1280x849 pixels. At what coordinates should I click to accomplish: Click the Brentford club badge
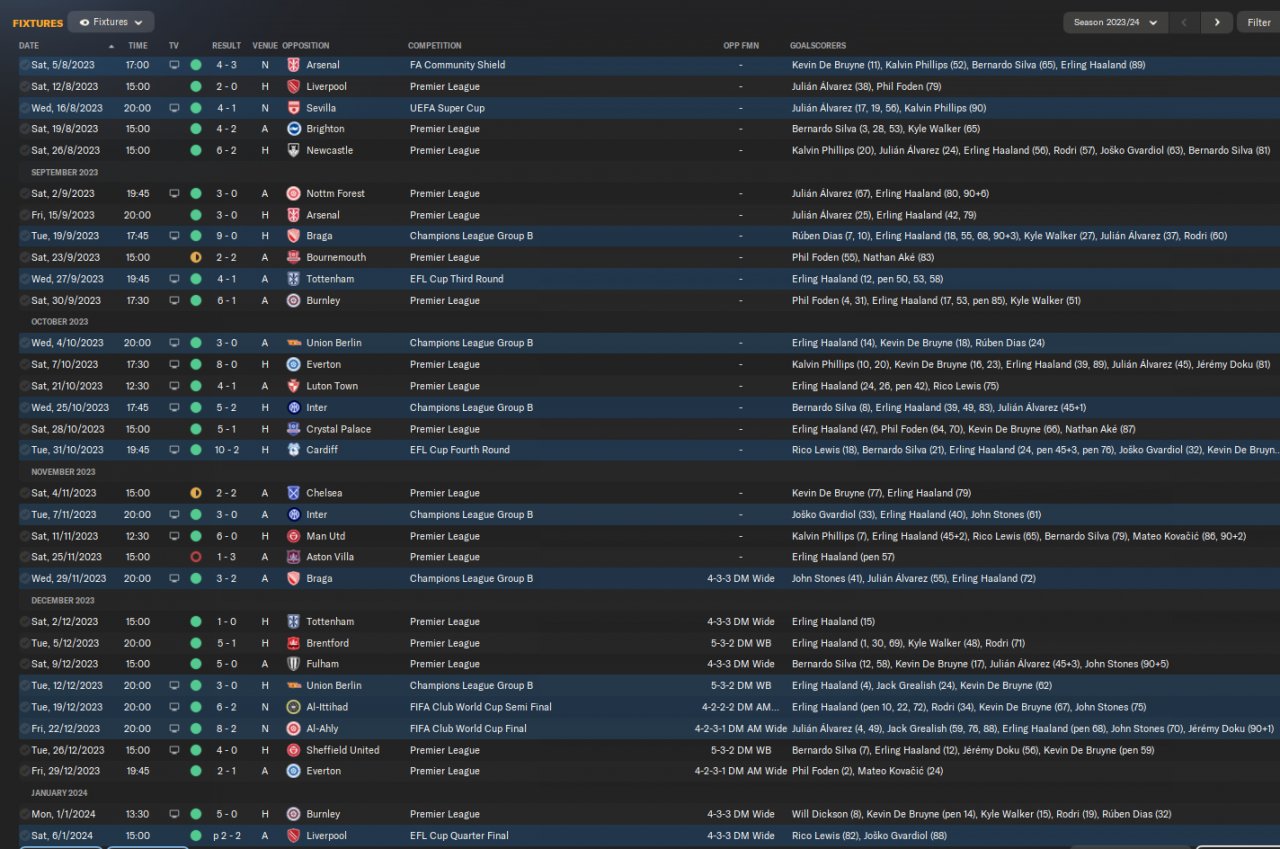point(294,643)
